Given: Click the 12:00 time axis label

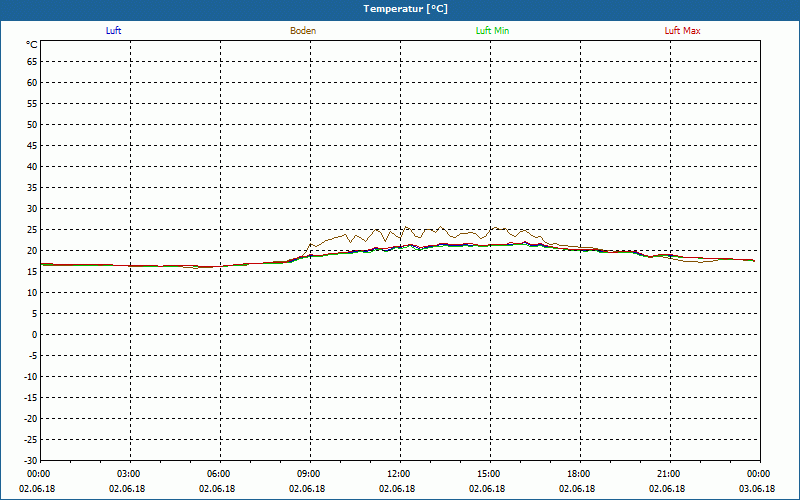Looking at the screenshot, I should pos(399,474).
